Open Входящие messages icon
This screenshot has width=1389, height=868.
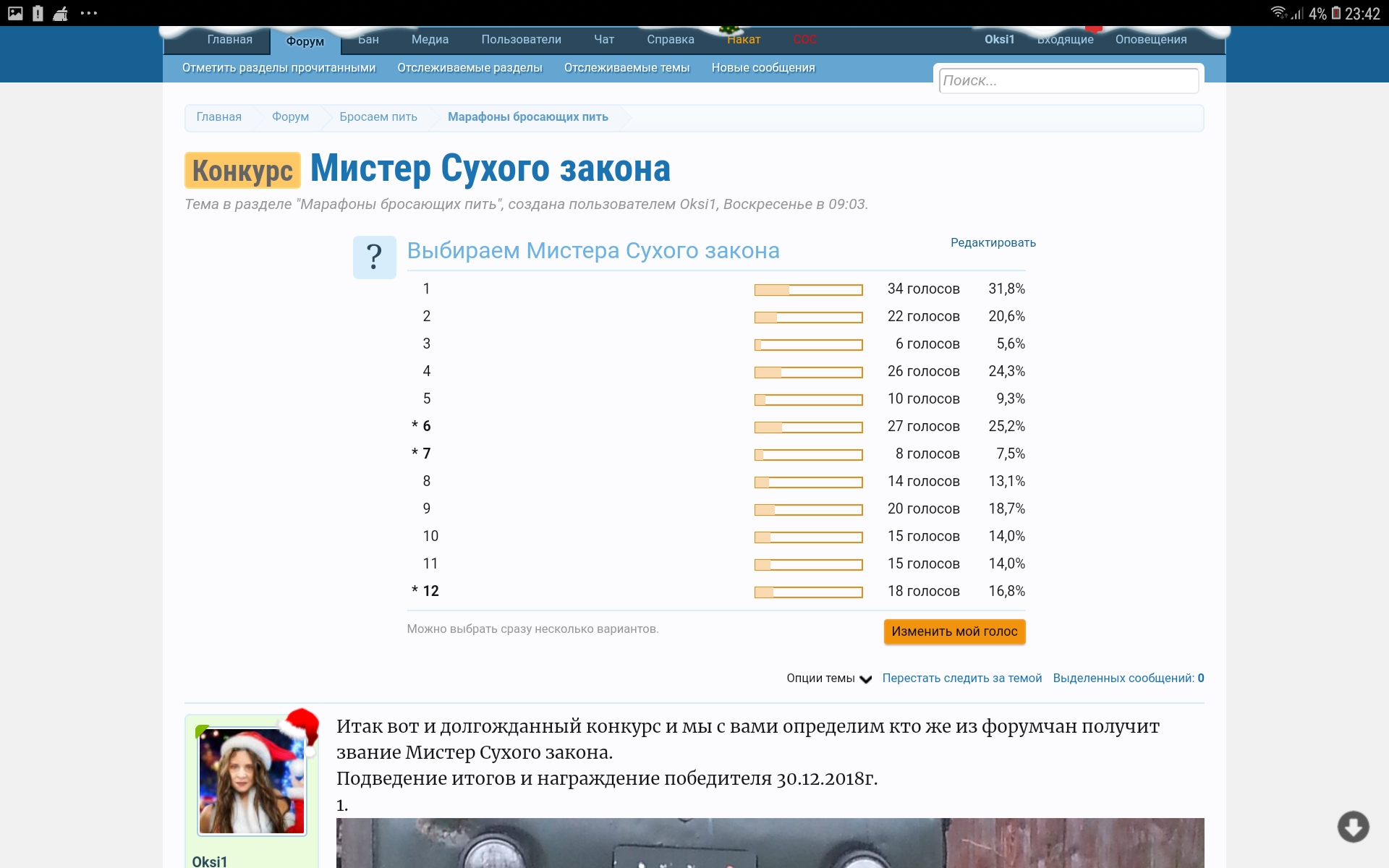[x=1066, y=38]
